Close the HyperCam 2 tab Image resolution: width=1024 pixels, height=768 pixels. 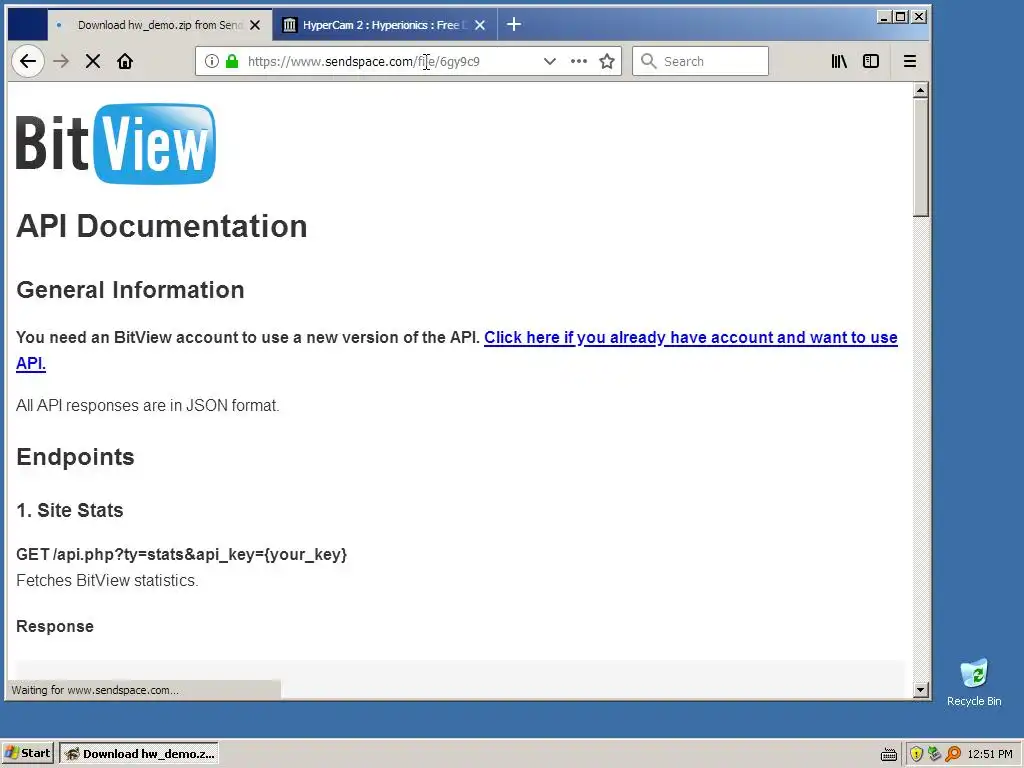point(480,25)
